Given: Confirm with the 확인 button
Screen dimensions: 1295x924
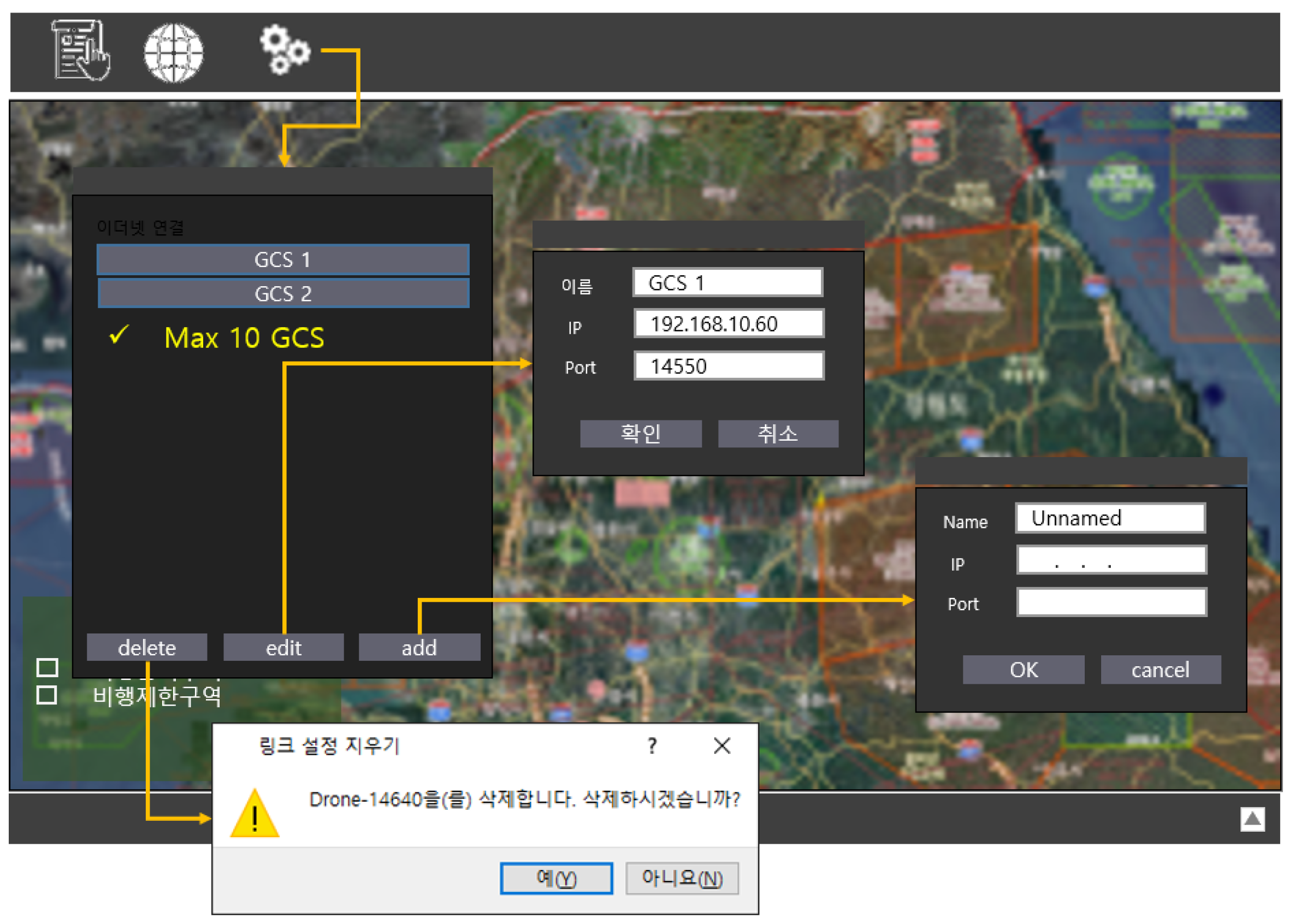Looking at the screenshot, I should click(641, 434).
